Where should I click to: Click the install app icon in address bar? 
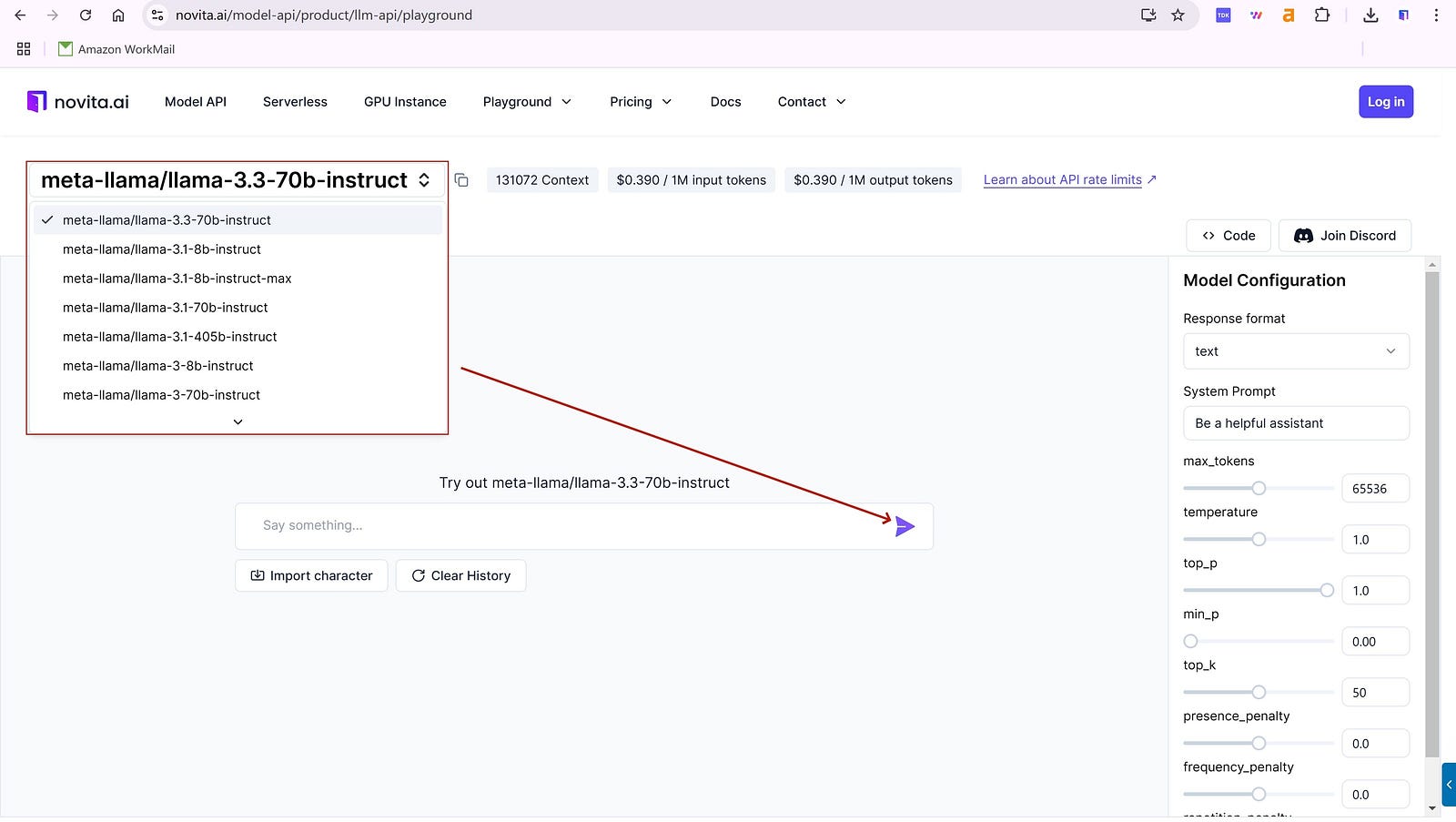(1148, 15)
